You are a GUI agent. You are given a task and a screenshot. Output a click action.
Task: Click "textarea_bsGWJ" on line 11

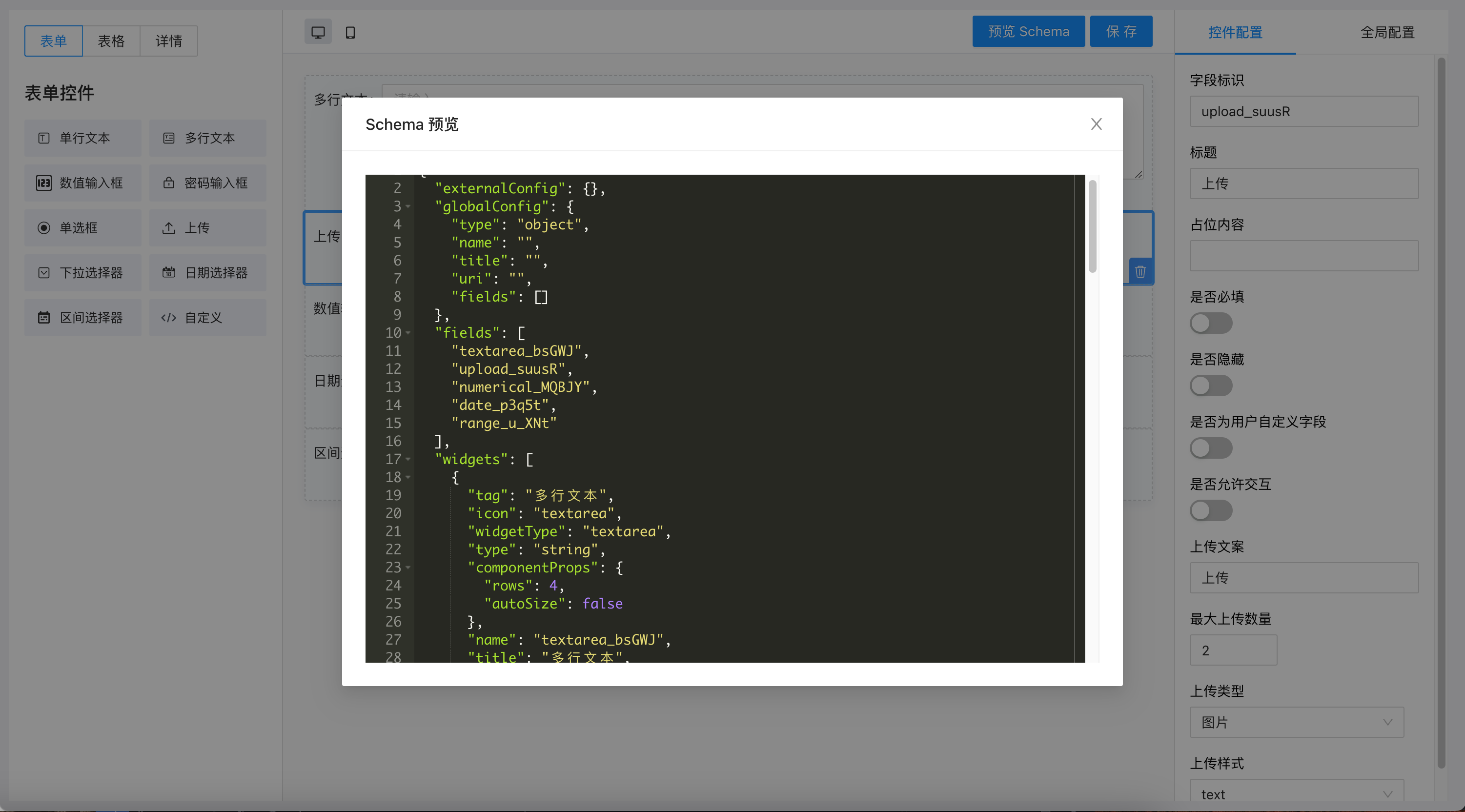pyautogui.click(x=516, y=351)
